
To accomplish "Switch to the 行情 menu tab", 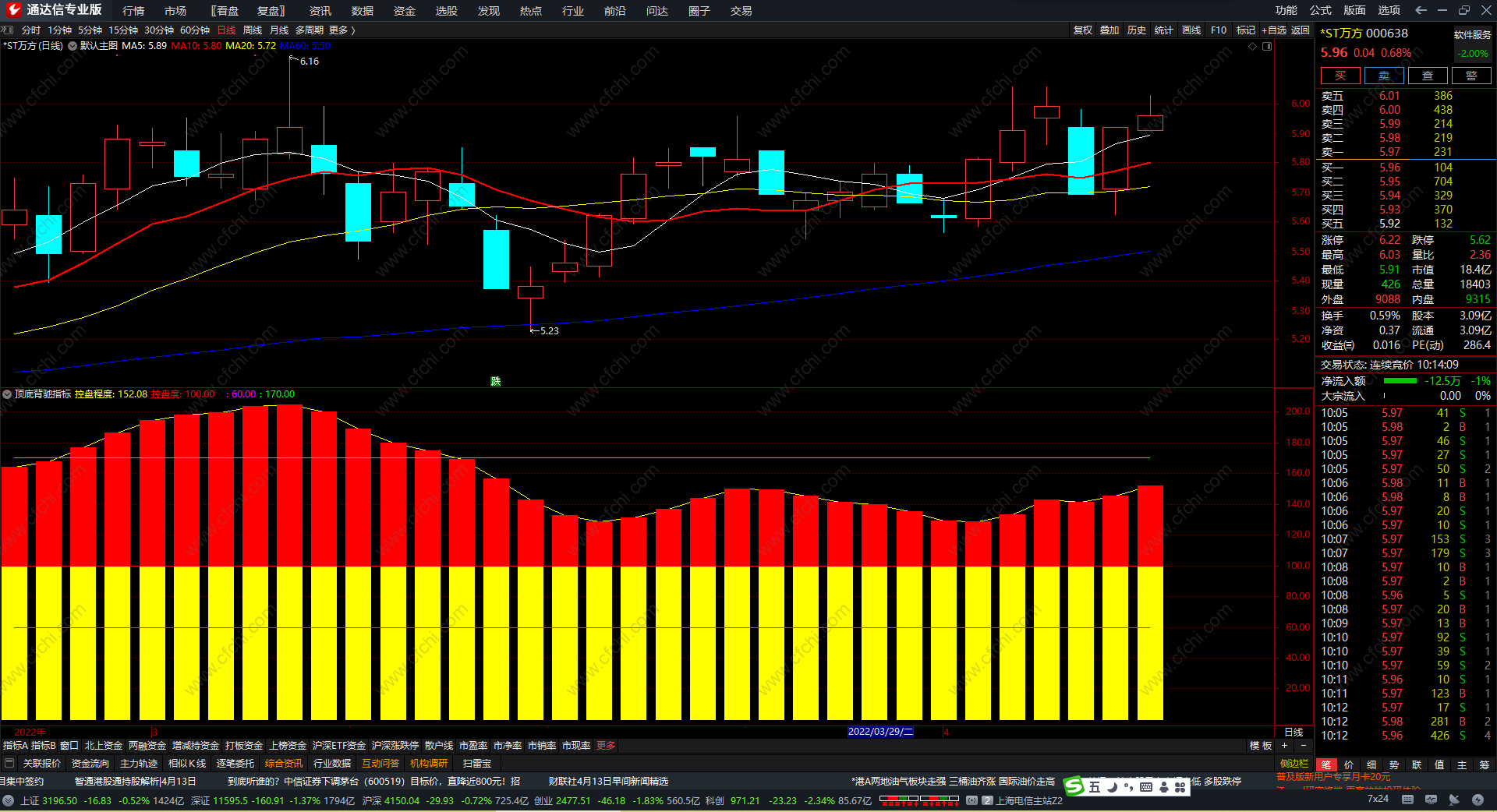I will [133, 11].
